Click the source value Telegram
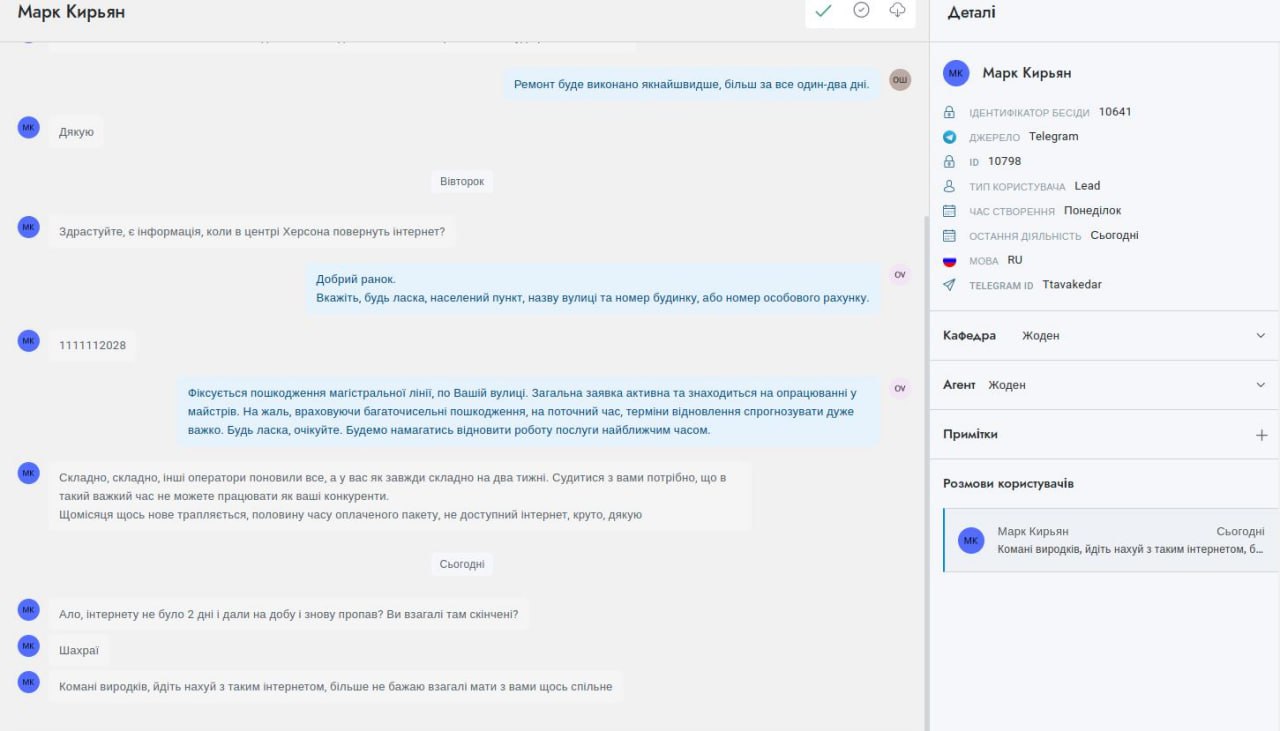This screenshot has width=1280, height=731. [1054, 137]
